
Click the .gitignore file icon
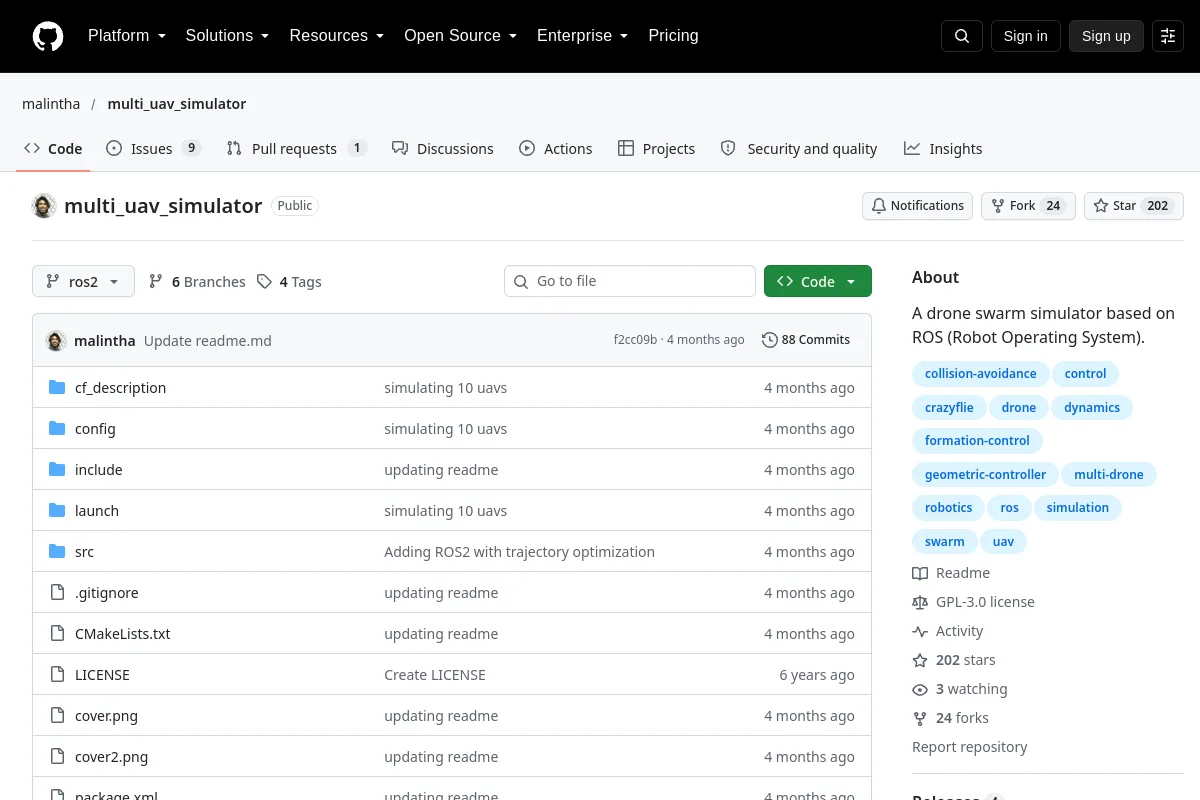coord(57,593)
